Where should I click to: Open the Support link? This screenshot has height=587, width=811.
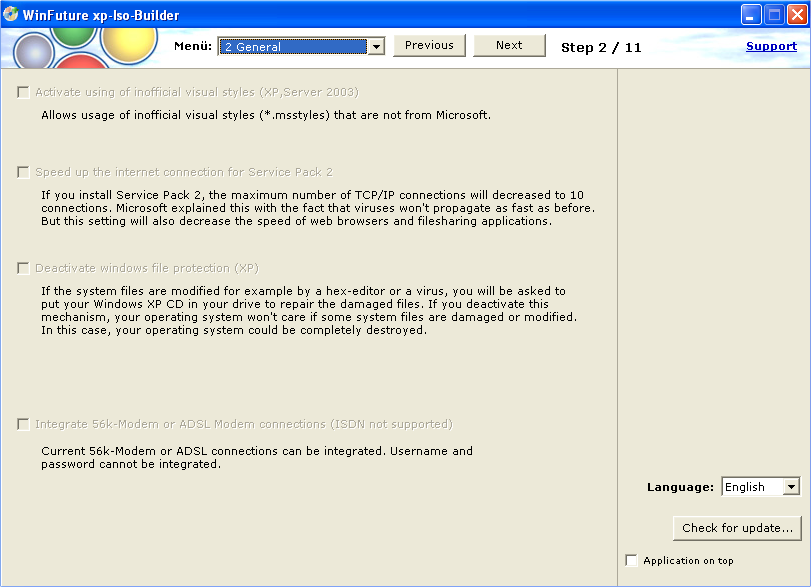coord(771,46)
